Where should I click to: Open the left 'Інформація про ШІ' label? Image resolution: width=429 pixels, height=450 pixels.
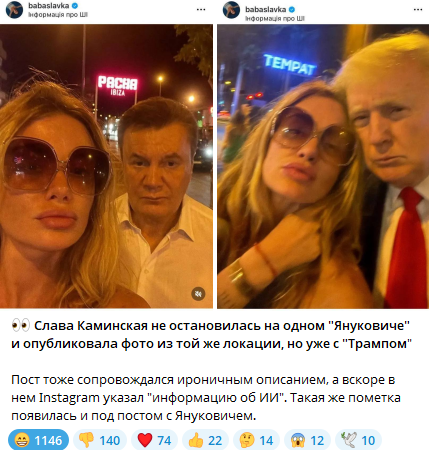(58, 14)
